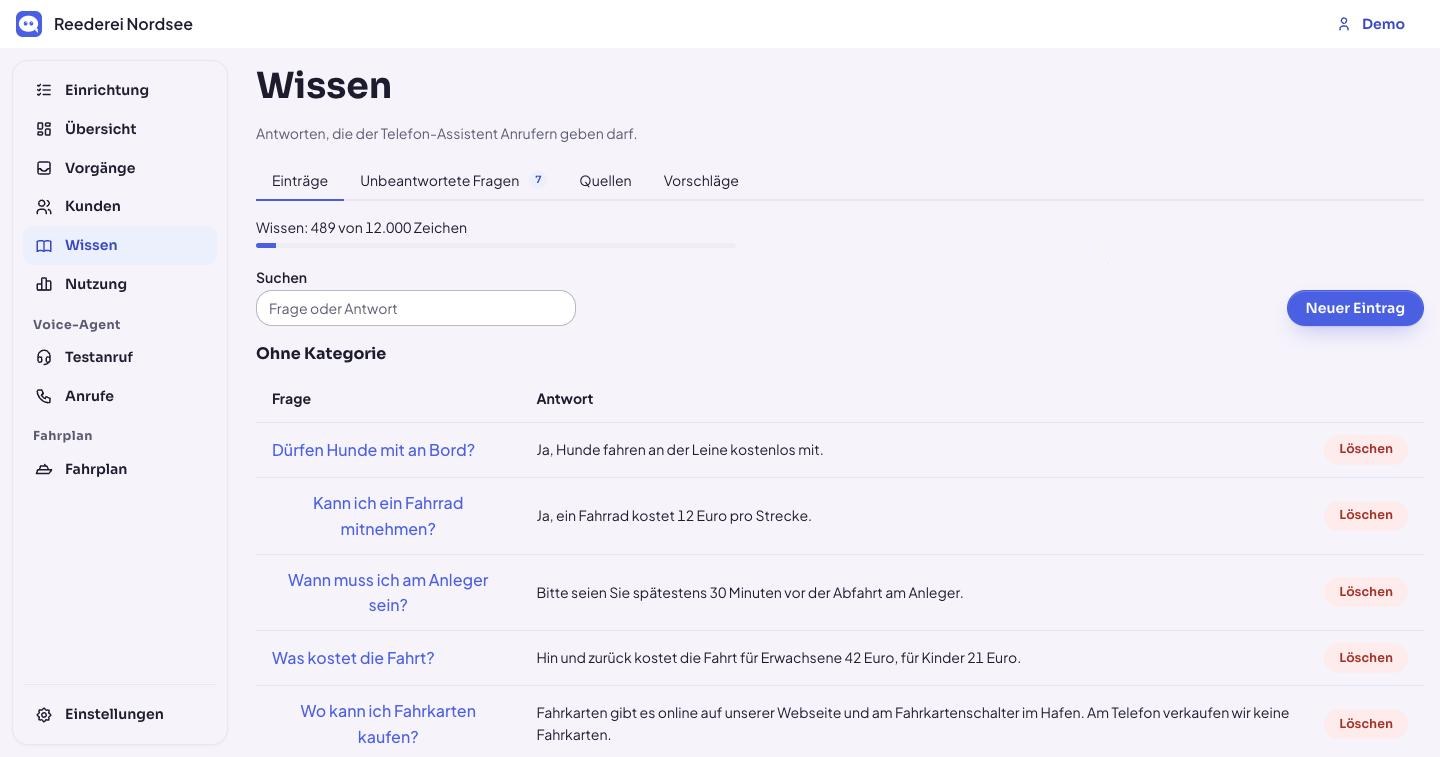Click the user profile icon beside Demo
The image size is (1440, 757).
(1344, 24)
